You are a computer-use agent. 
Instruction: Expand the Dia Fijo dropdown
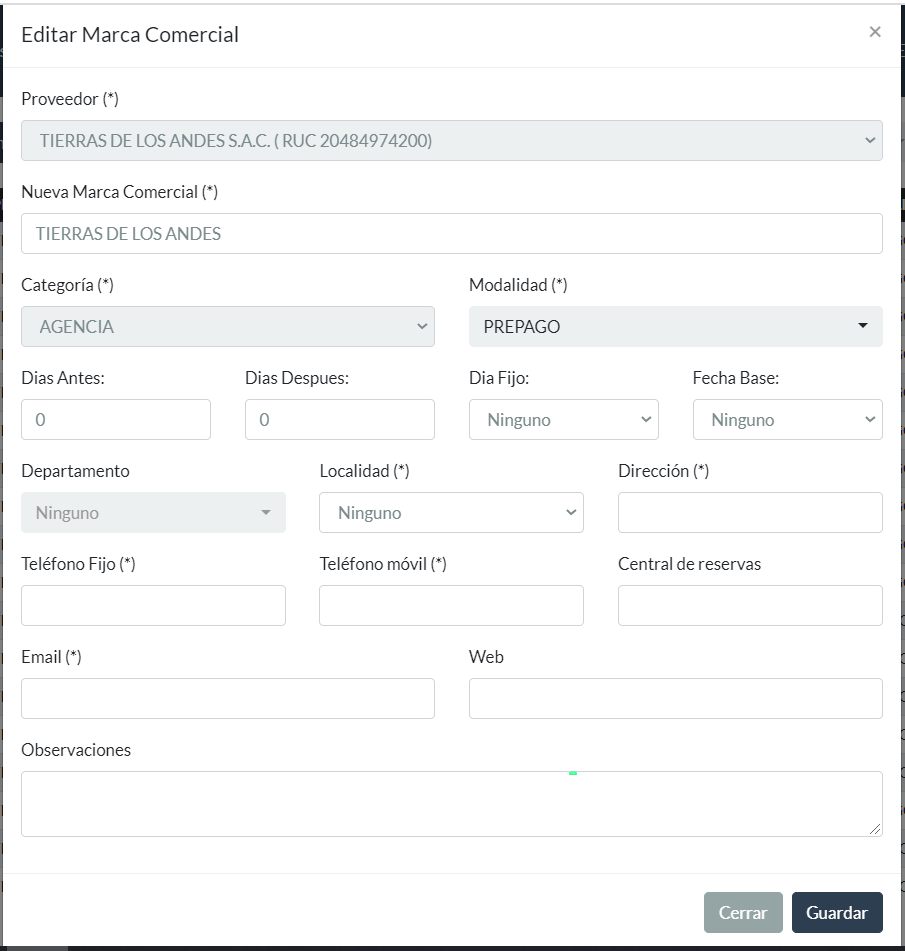pyautogui.click(x=563, y=420)
